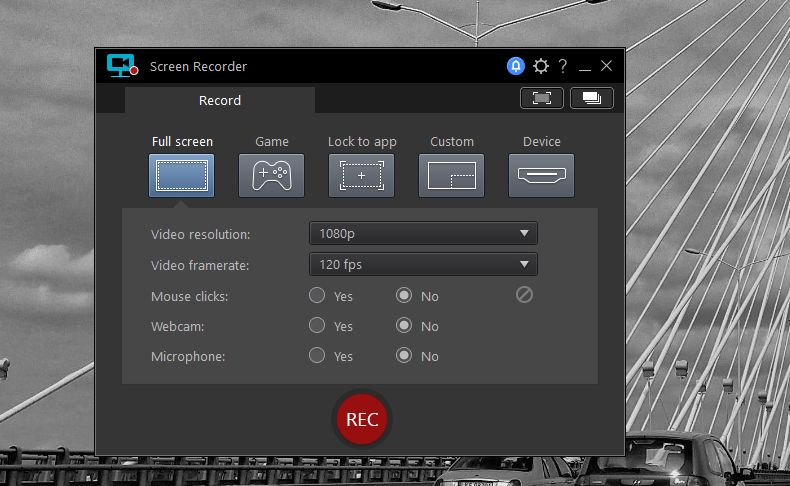Viewport: 790px width, 486px height.
Task: Turn on Webcam with the Yes option
Action: coord(317,325)
